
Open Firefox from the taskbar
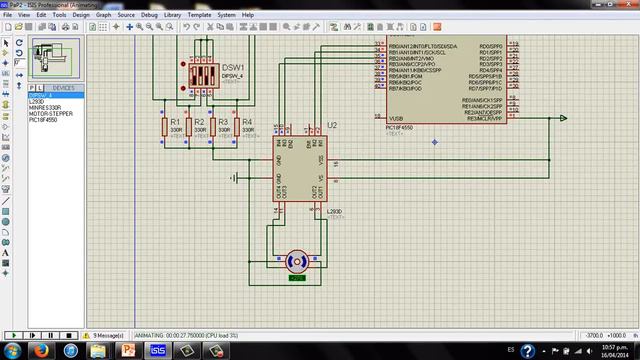[41, 351]
